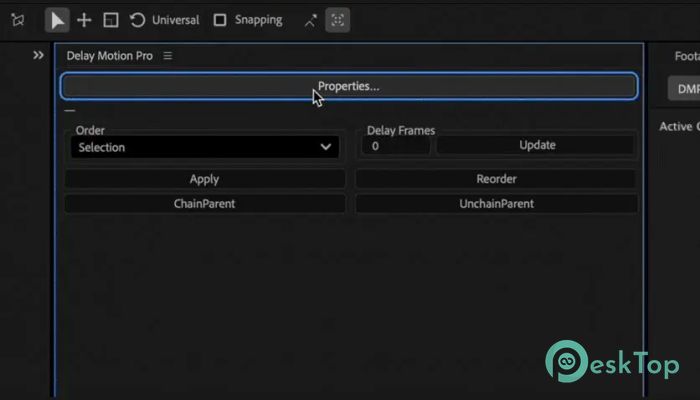700x400 pixels.
Task: Open the Order Selection dropdown
Action: click(205, 147)
